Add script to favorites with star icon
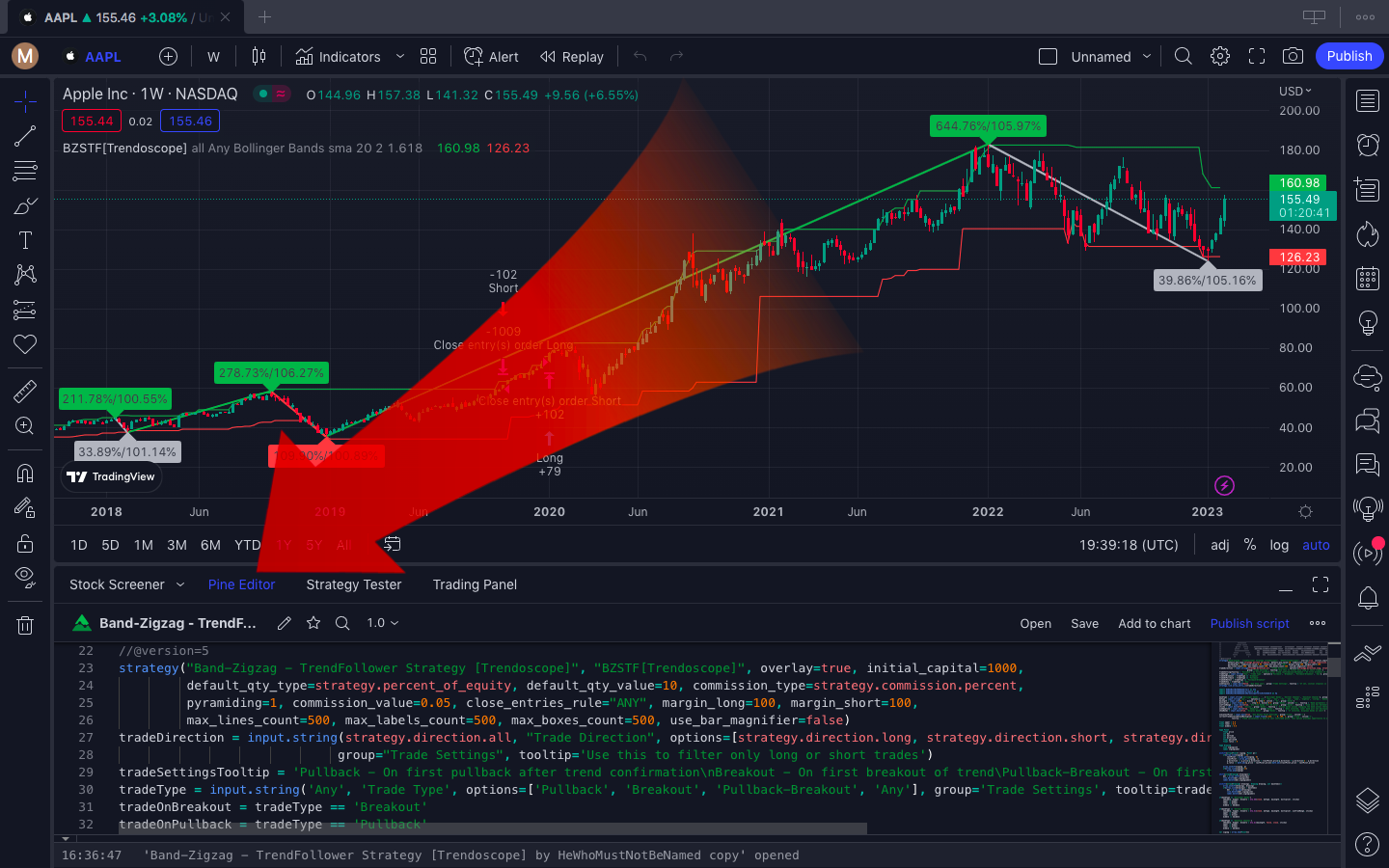 [x=313, y=623]
